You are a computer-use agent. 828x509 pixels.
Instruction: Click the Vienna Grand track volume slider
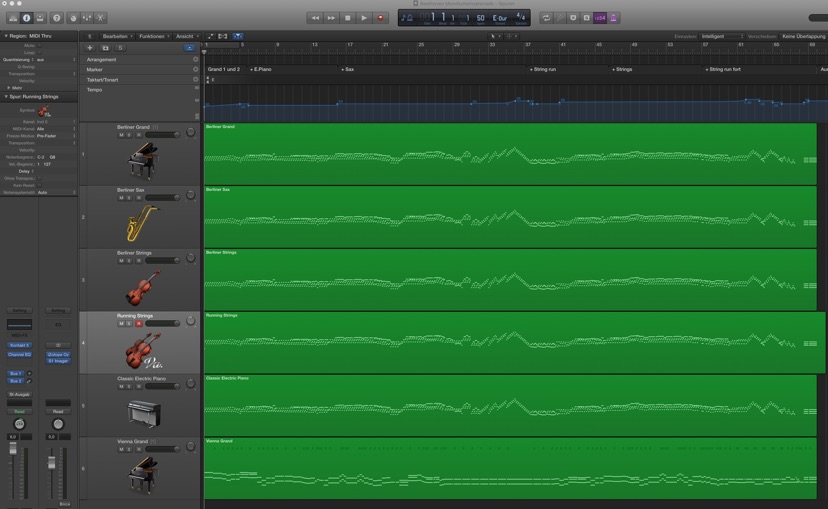[162, 449]
